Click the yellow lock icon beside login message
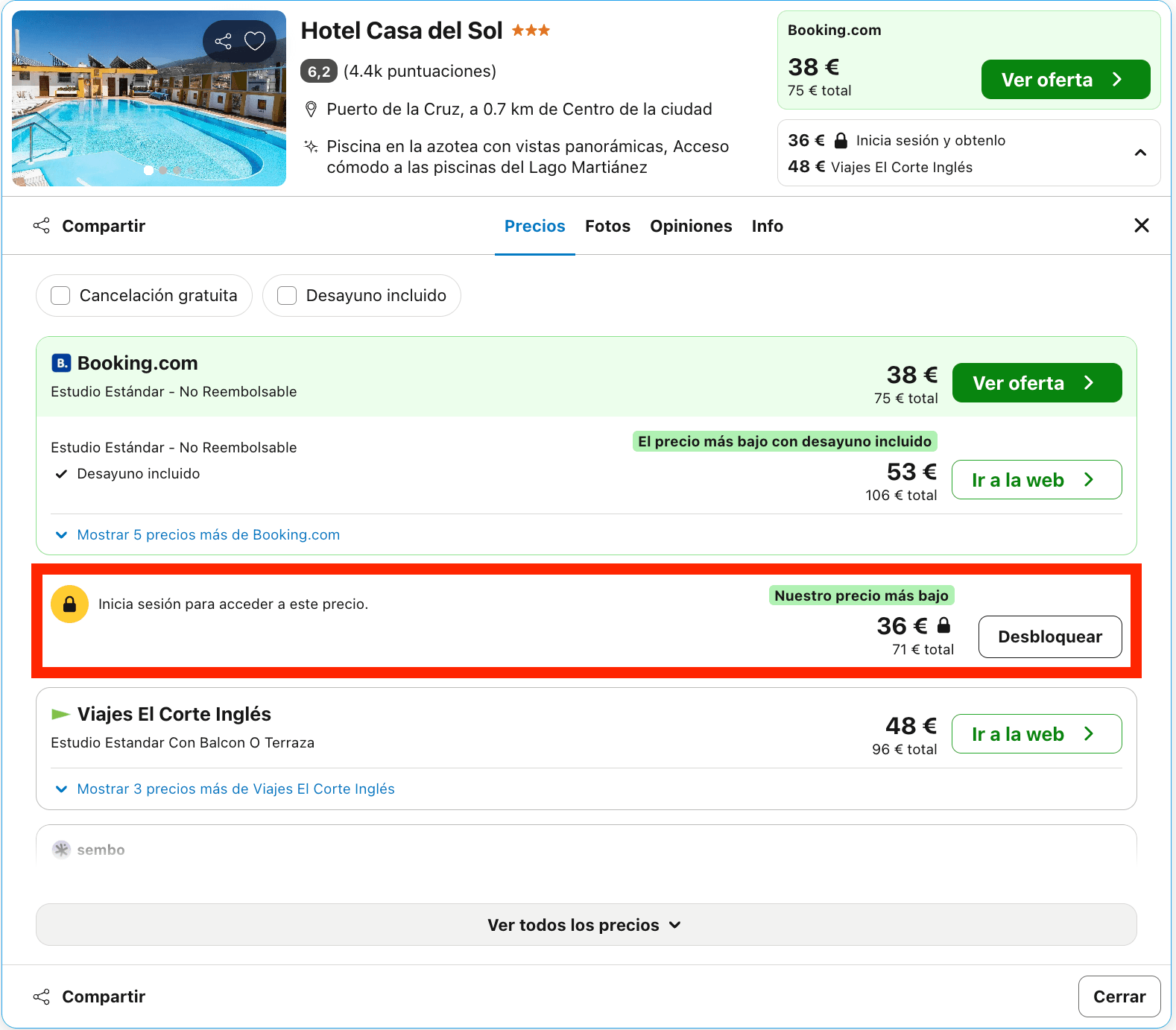 click(x=69, y=604)
